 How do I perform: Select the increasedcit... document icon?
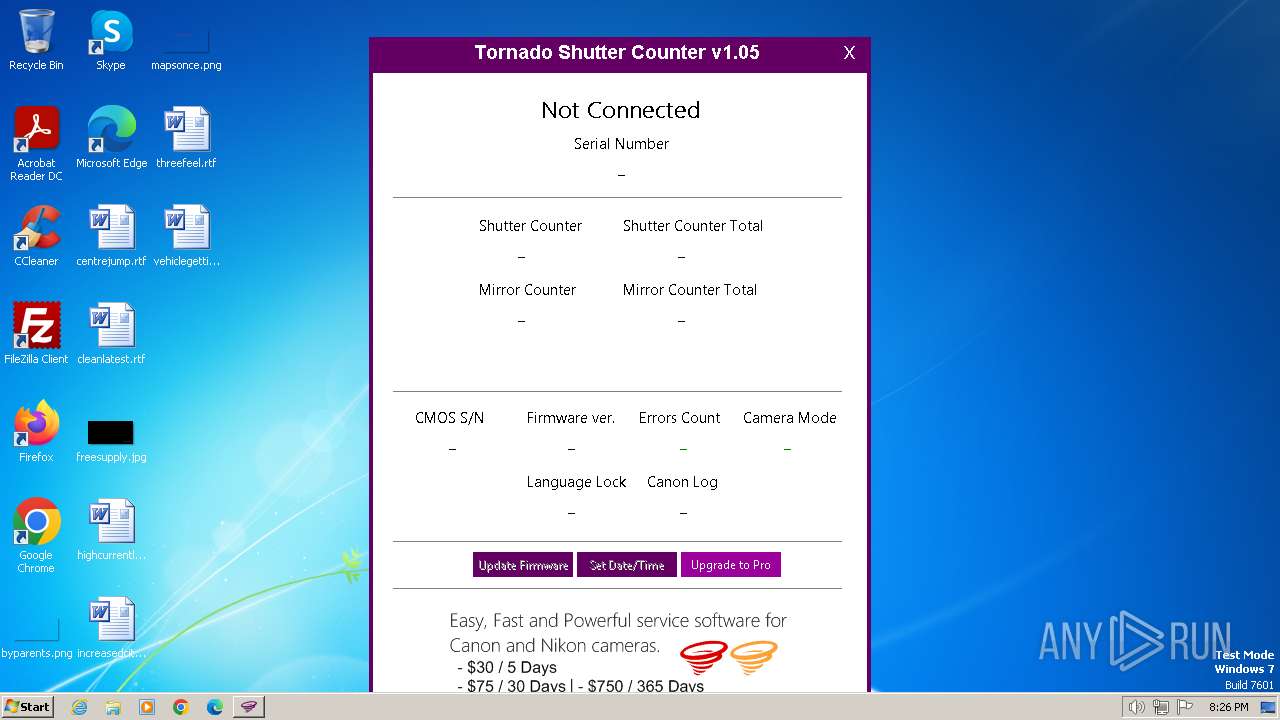click(x=111, y=628)
